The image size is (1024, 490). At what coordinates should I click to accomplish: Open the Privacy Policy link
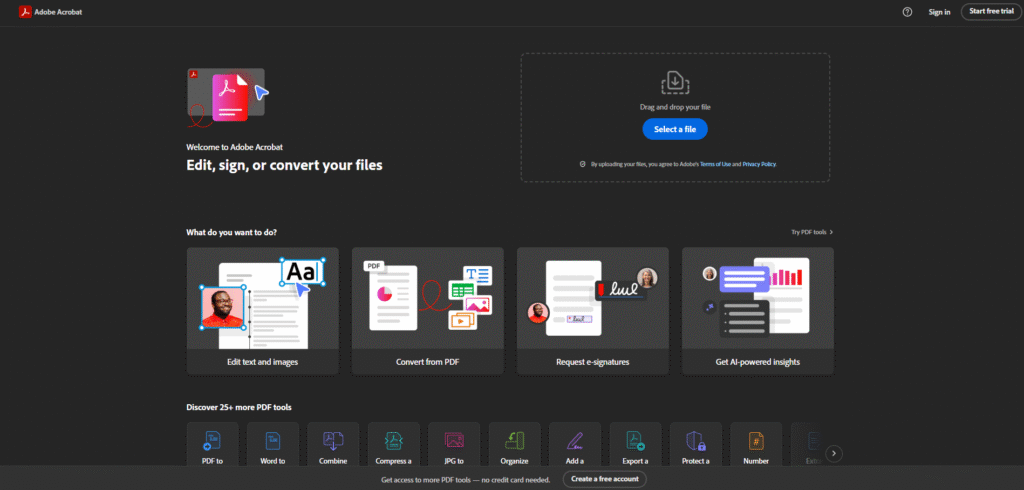pos(759,165)
